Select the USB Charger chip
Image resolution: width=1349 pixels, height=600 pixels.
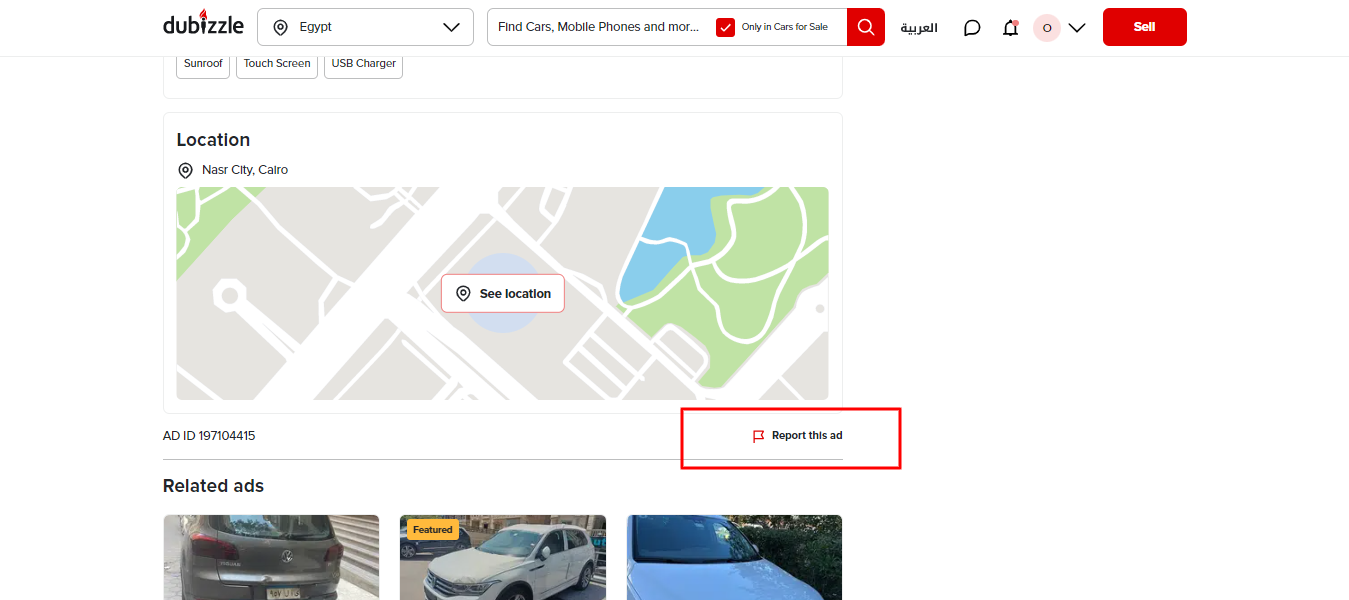coord(362,63)
